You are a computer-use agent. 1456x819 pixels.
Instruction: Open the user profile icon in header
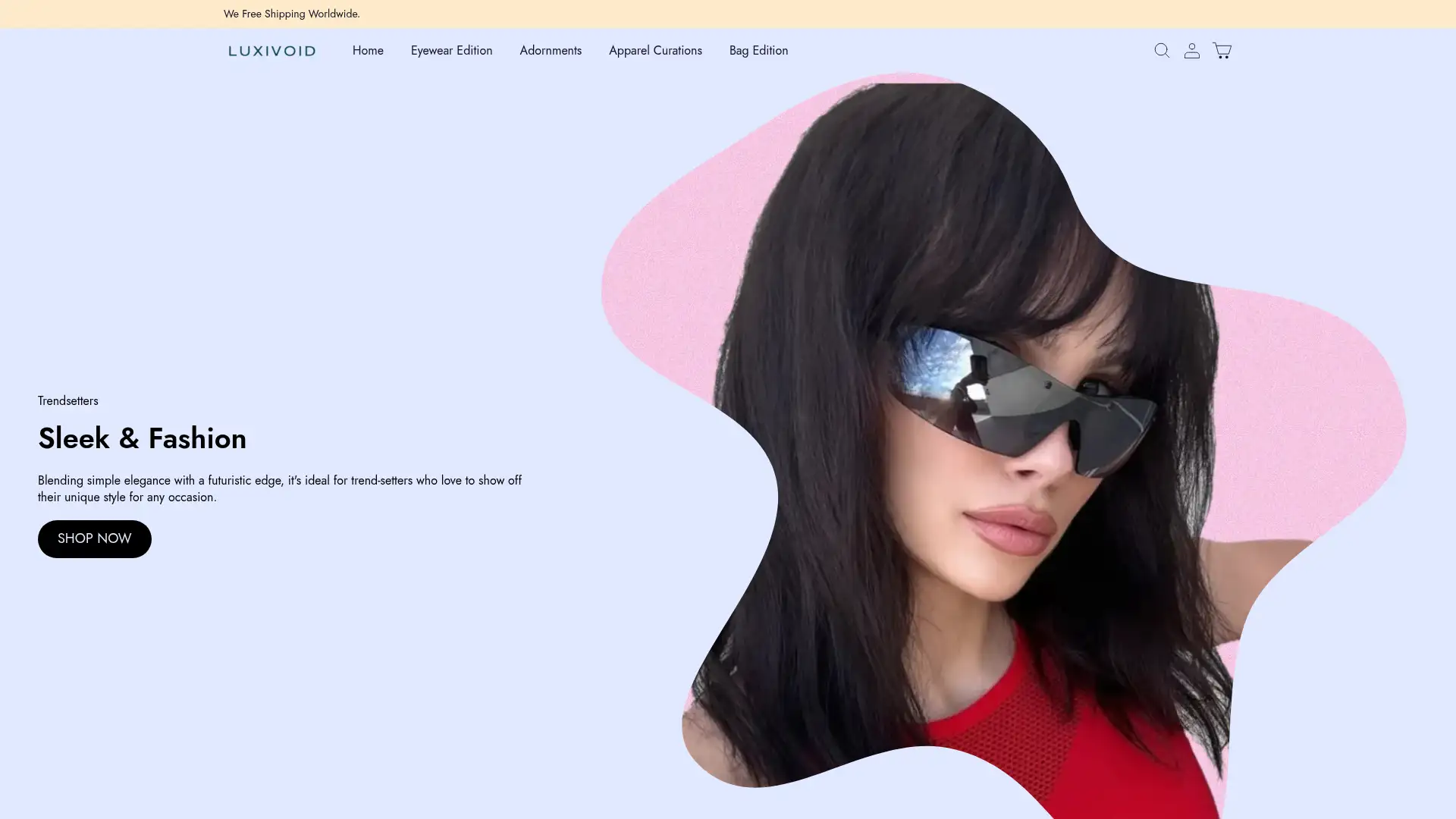coord(1191,50)
